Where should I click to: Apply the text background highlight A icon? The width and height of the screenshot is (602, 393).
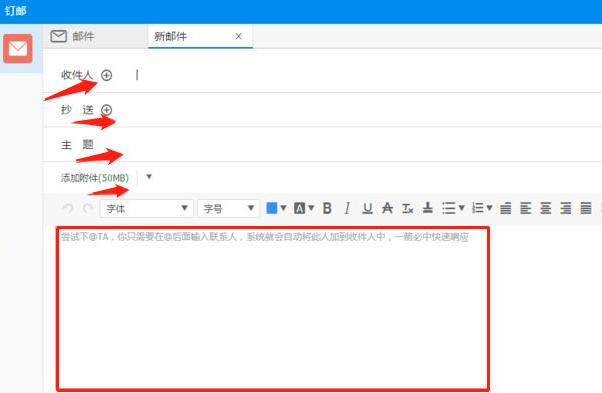click(299, 208)
